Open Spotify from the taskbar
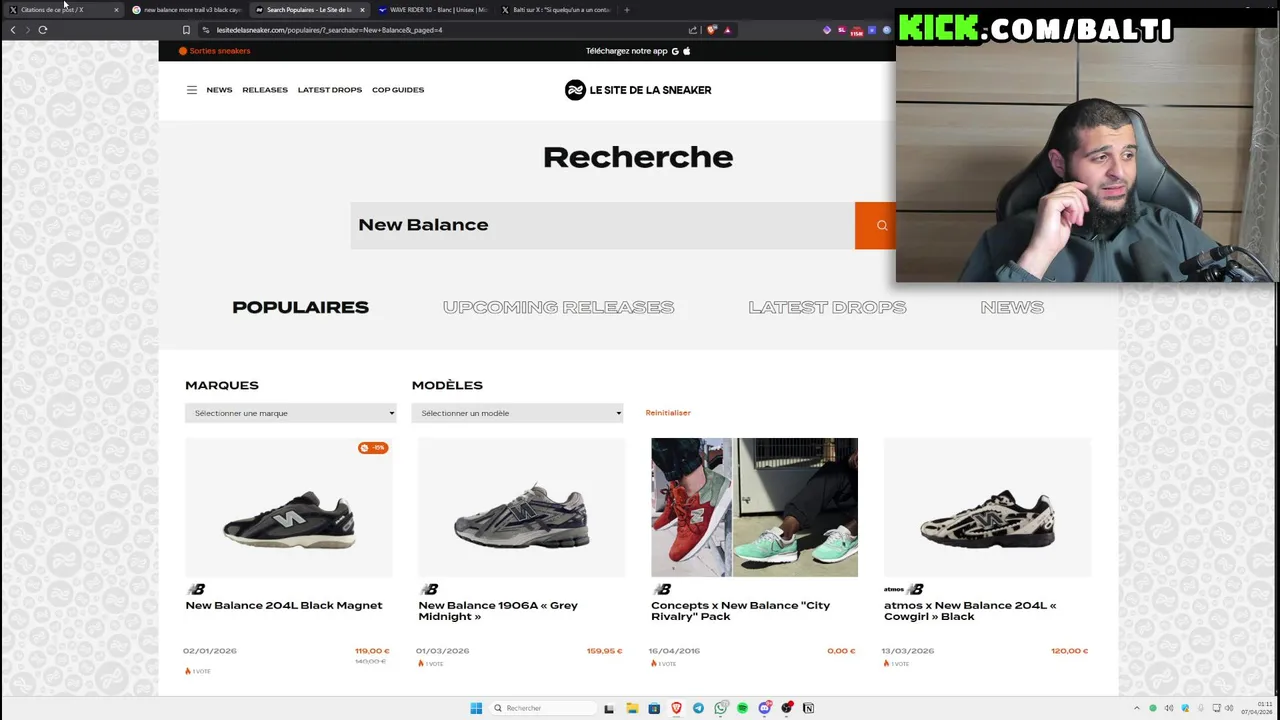This screenshot has height=720, width=1280. tap(742, 708)
